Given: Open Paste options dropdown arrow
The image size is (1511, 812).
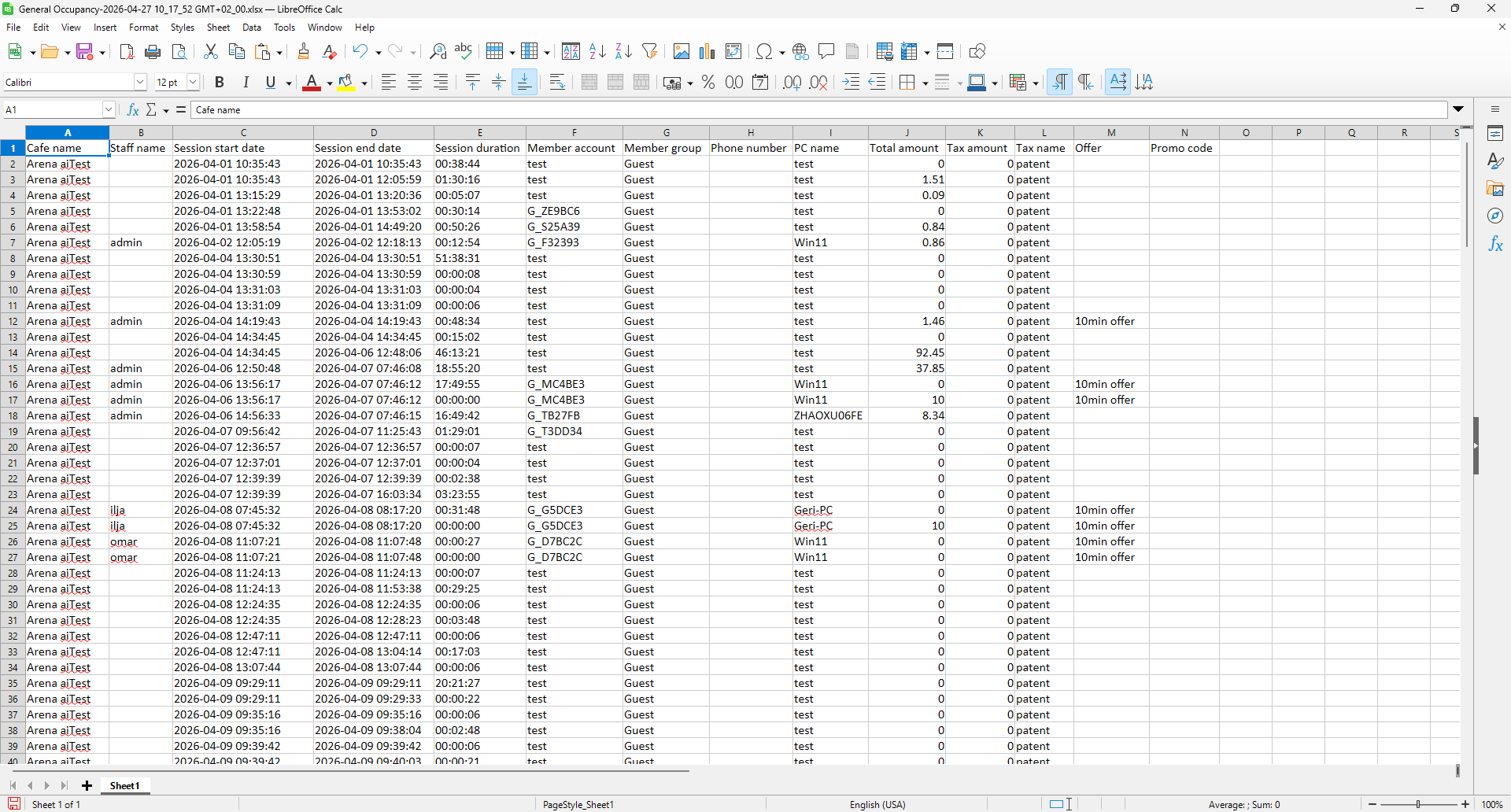Looking at the screenshot, I should click(279, 53).
